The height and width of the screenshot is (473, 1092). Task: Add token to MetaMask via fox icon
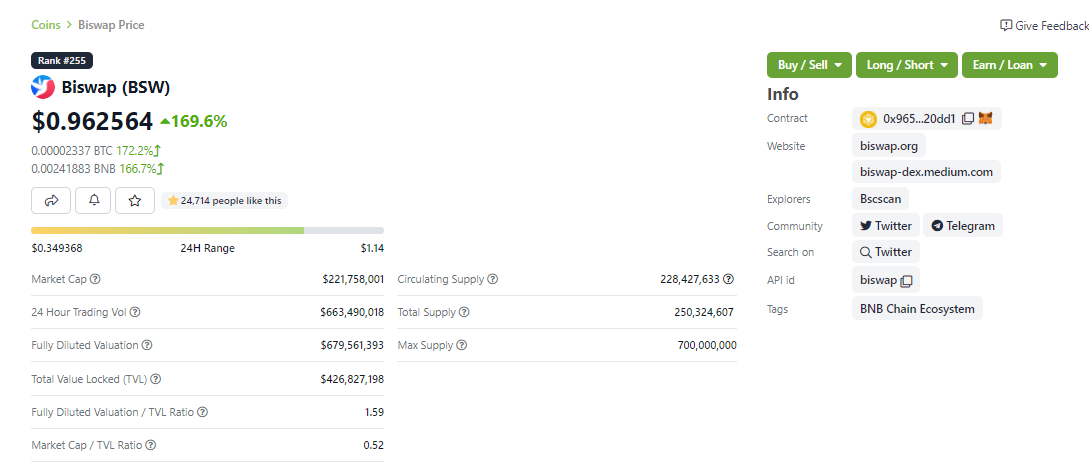tap(985, 118)
